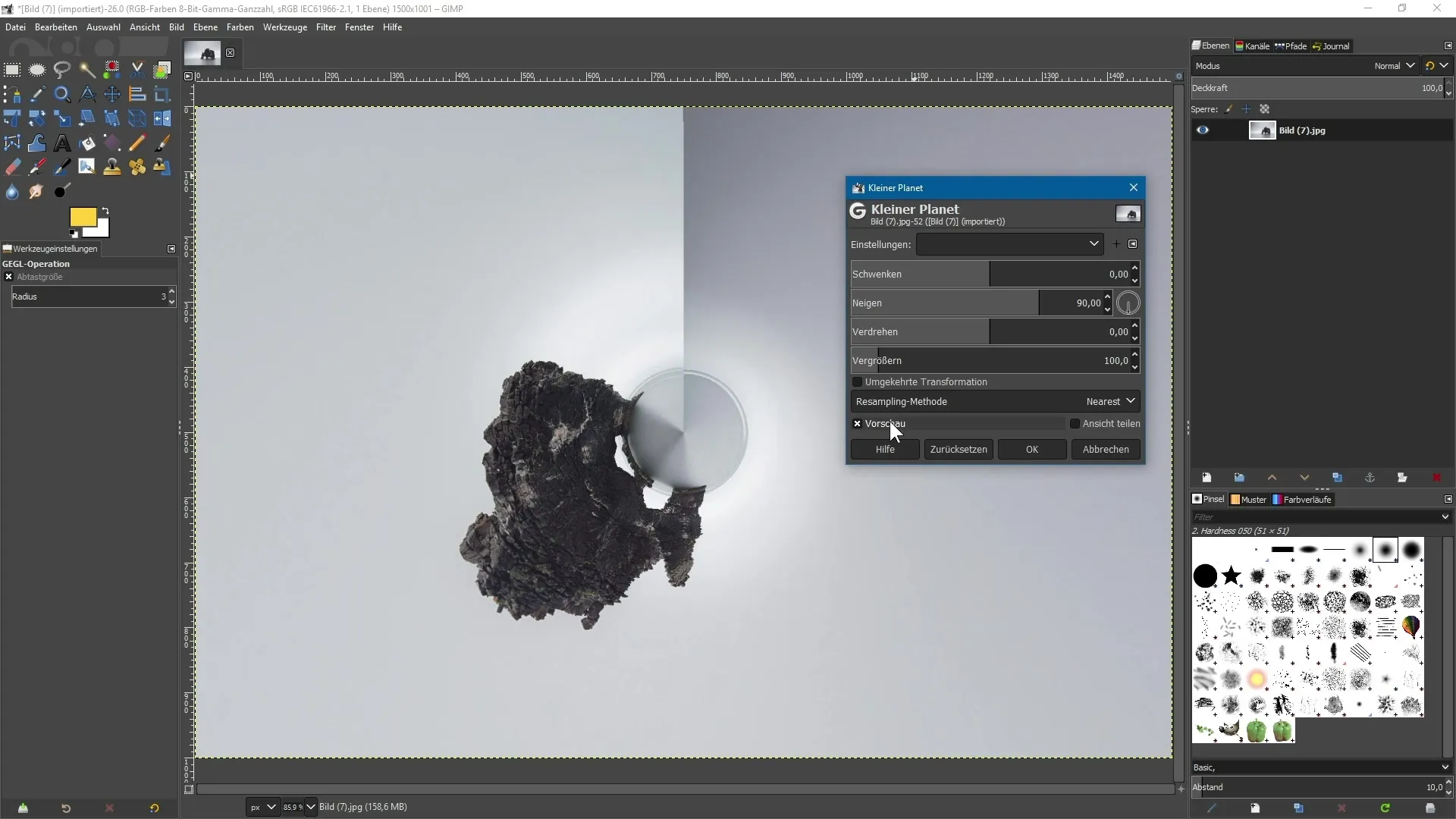Select the Measure compass tool
The height and width of the screenshot is (819, 1456).
(x=87, y=94)
